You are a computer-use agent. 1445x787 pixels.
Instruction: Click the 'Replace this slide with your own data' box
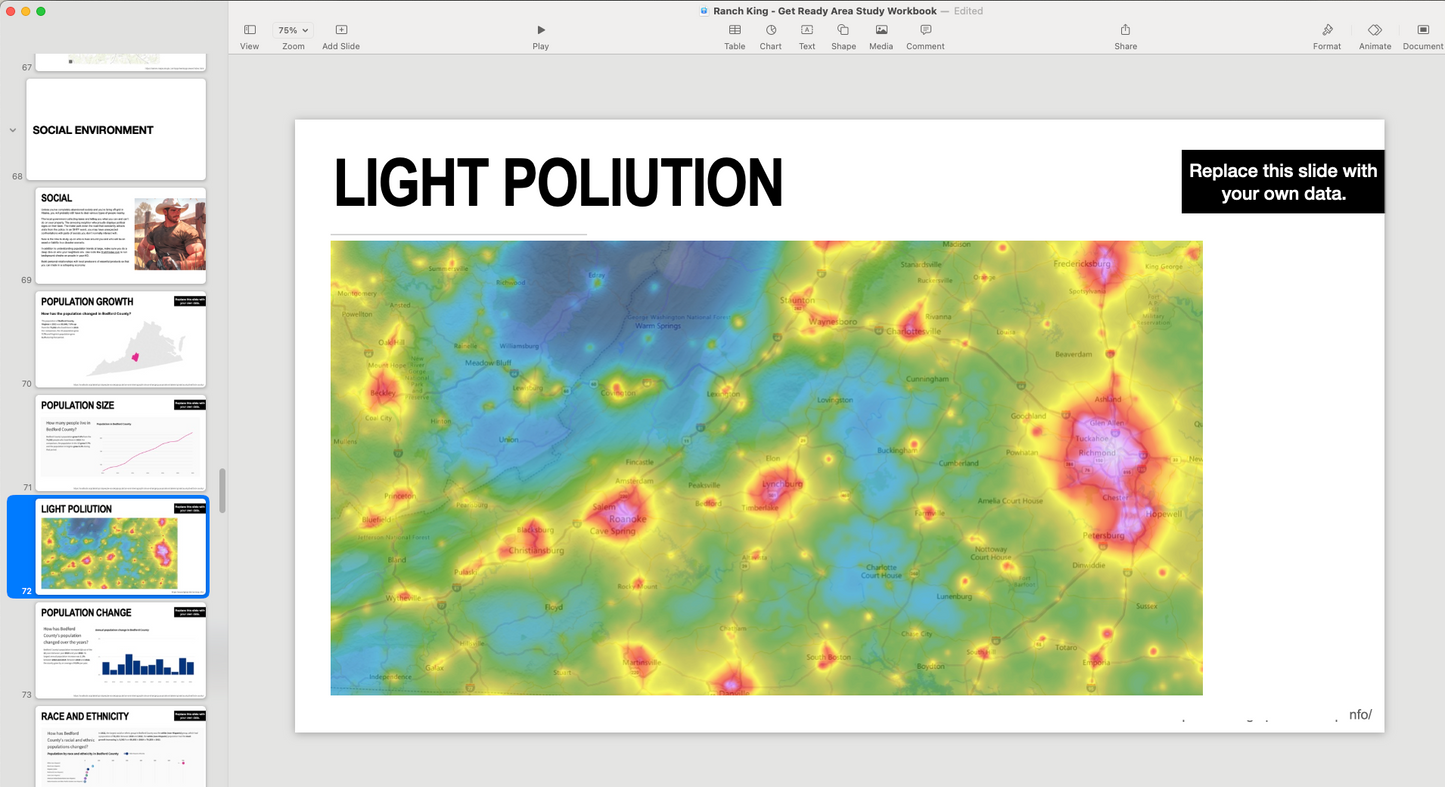click(1283, 182)
